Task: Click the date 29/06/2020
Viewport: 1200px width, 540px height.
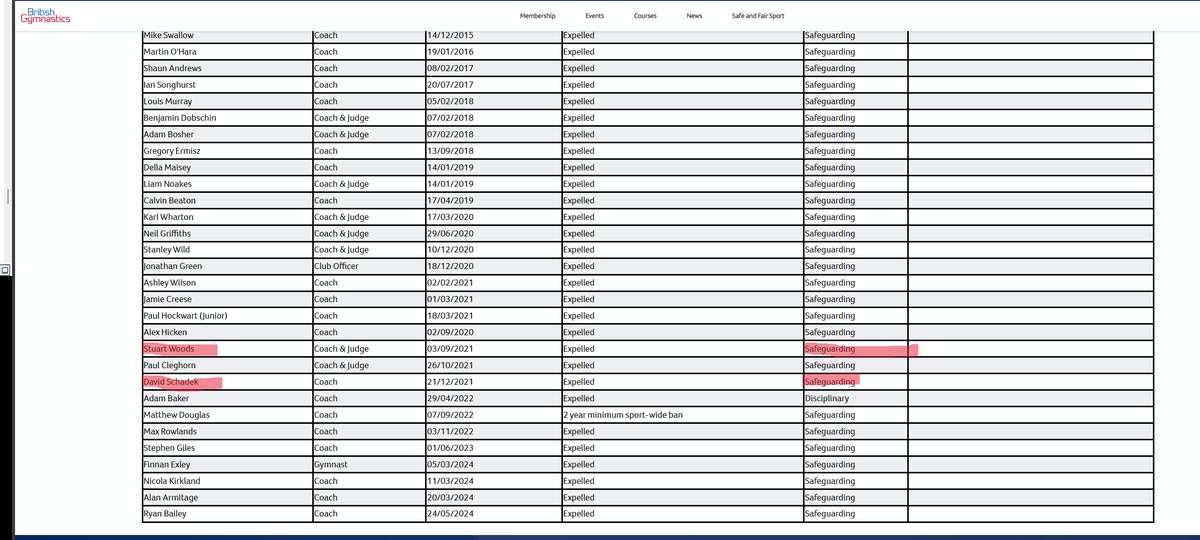Action: tap(450, 233)
